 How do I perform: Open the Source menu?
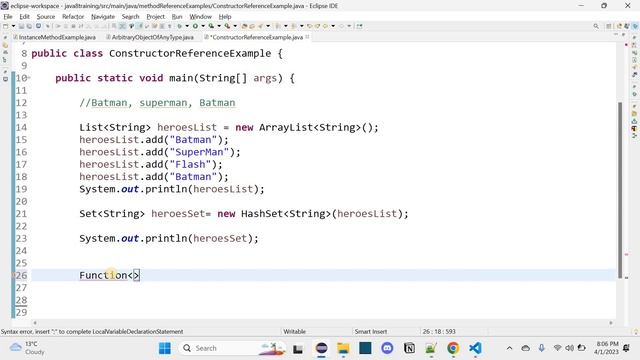(46, 17)
